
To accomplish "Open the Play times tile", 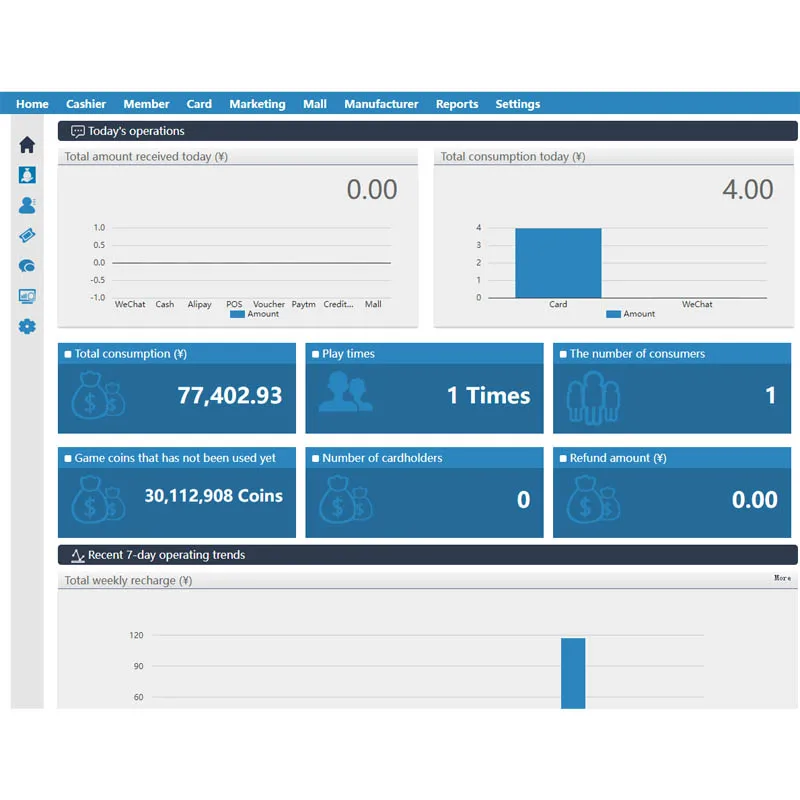I will (424, 388).
